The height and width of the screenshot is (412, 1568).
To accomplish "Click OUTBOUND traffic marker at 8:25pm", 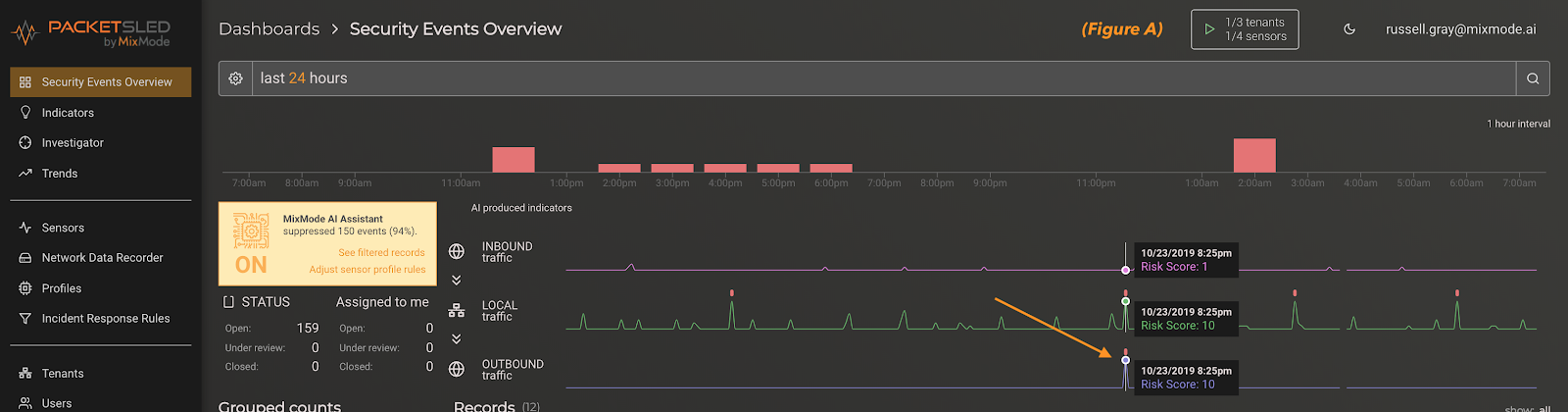I will coord(1125,360).
